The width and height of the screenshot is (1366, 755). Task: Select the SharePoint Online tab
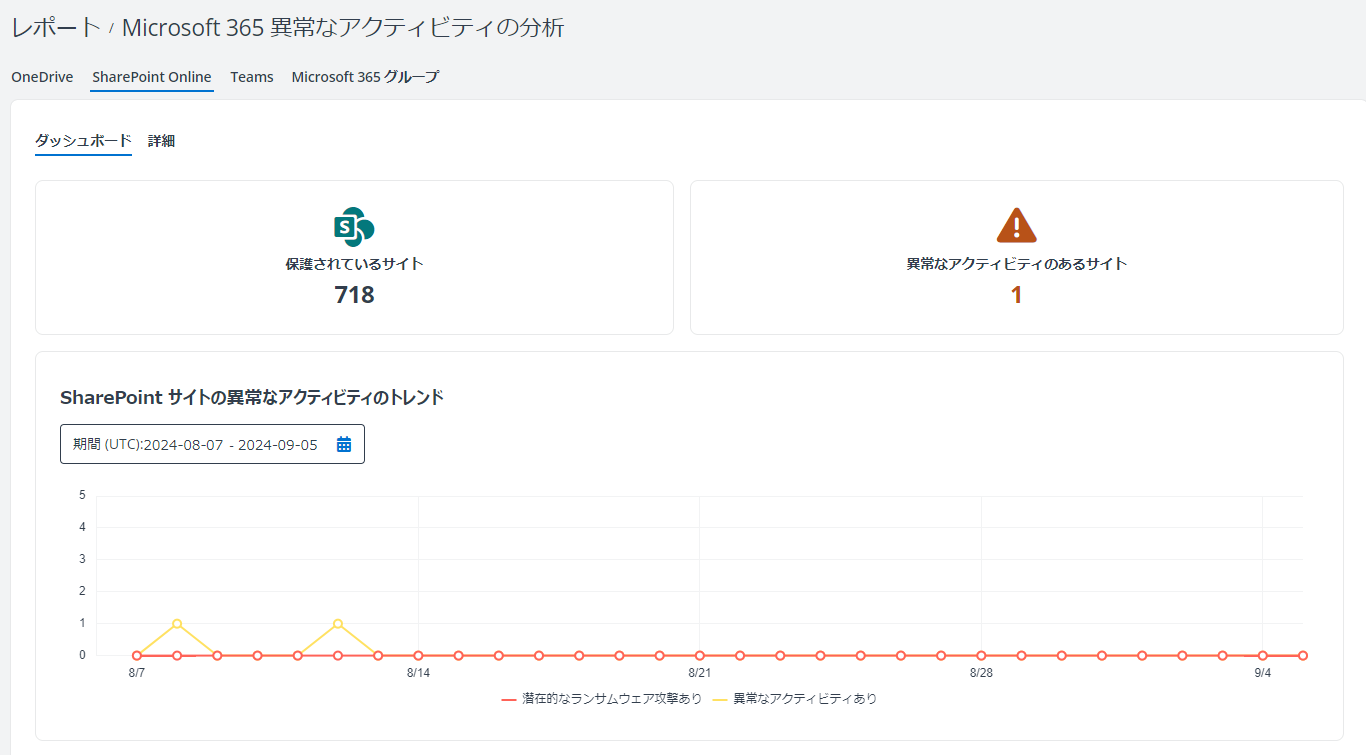(x=152, y=77)
